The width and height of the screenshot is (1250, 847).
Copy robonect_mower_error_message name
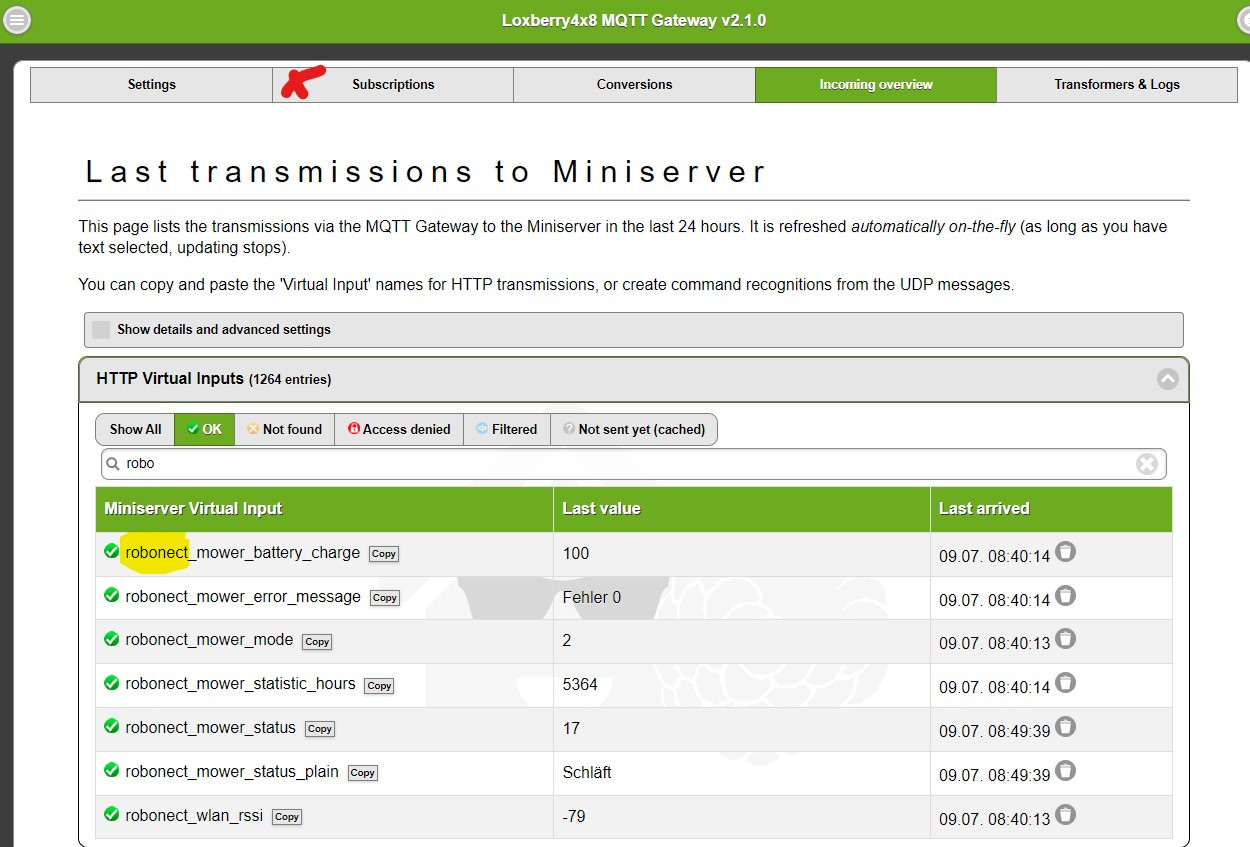tap(385, 597)
